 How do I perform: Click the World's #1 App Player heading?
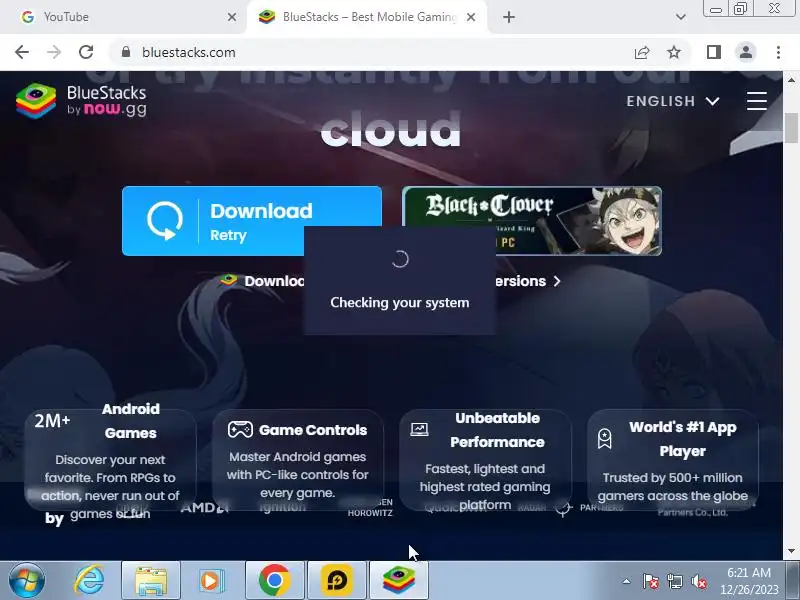(683, 439)
